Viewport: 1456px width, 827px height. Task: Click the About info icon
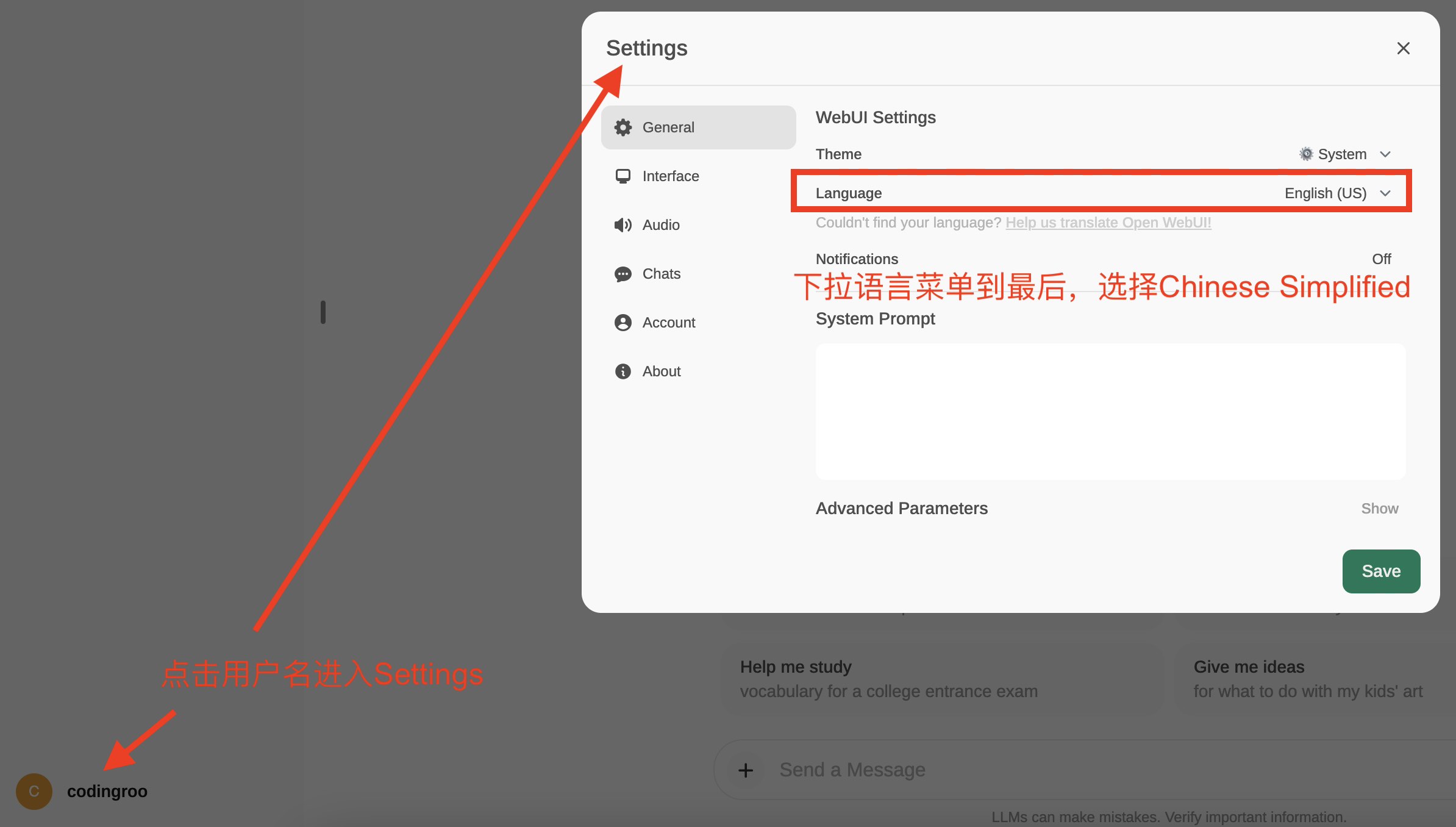point(623,371)
